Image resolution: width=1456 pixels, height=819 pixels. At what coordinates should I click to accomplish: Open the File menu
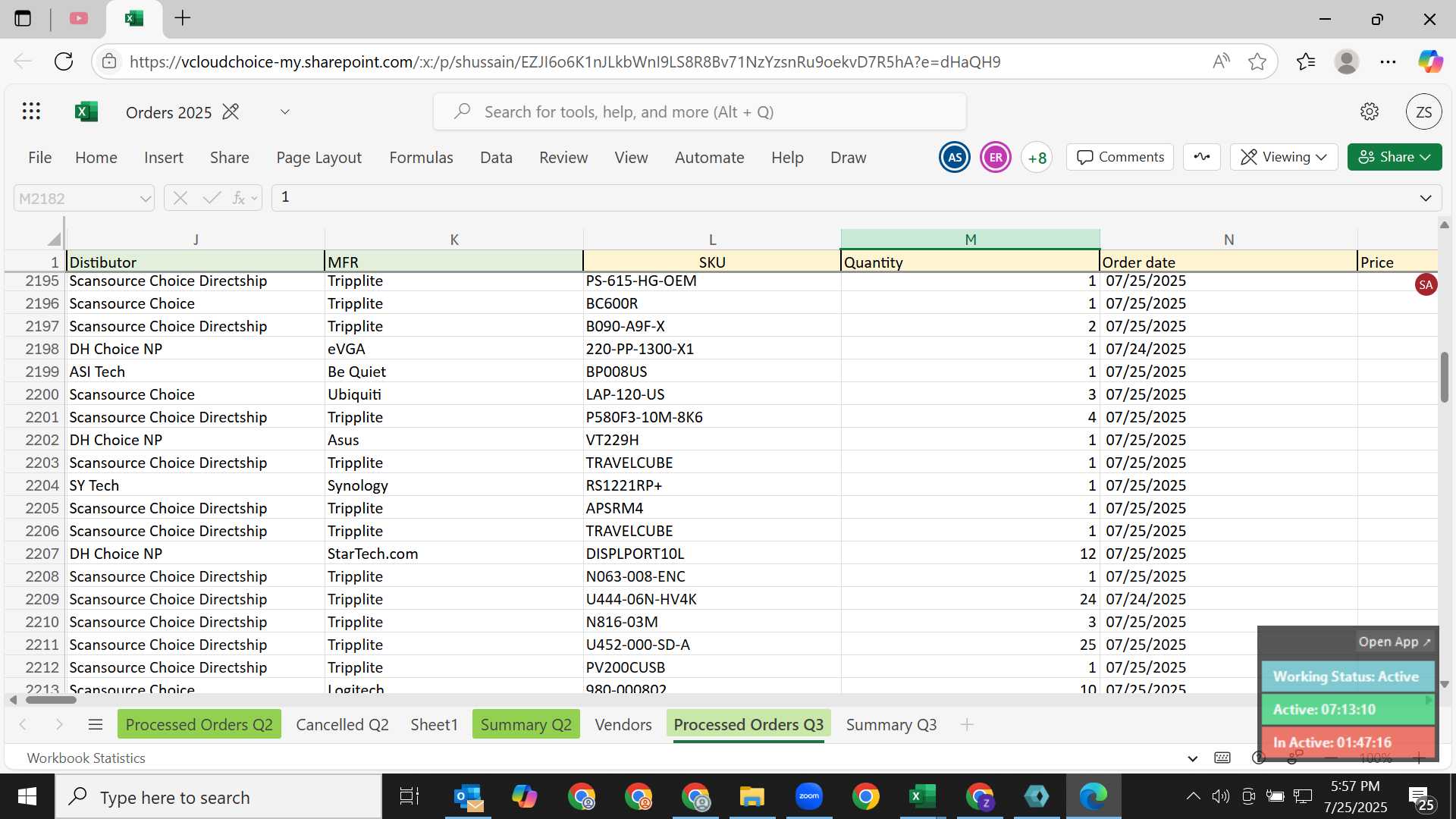pyautogui.click(x=39, y=157)
